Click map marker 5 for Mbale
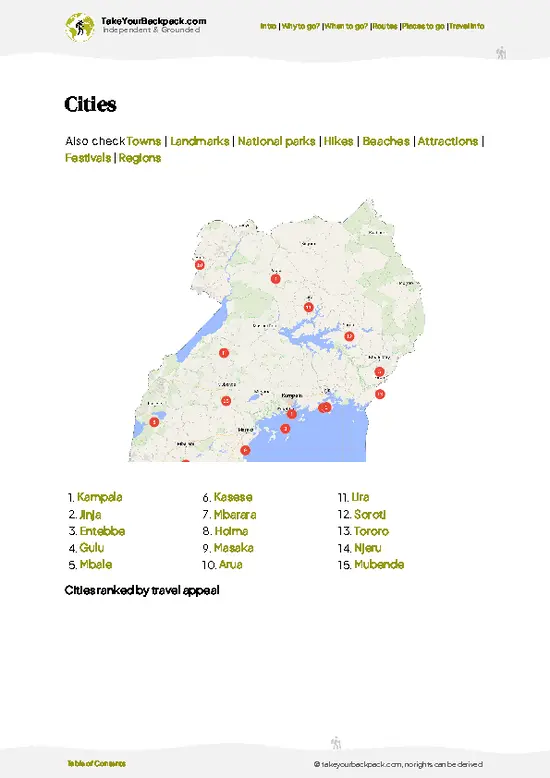 coord(379,372)
